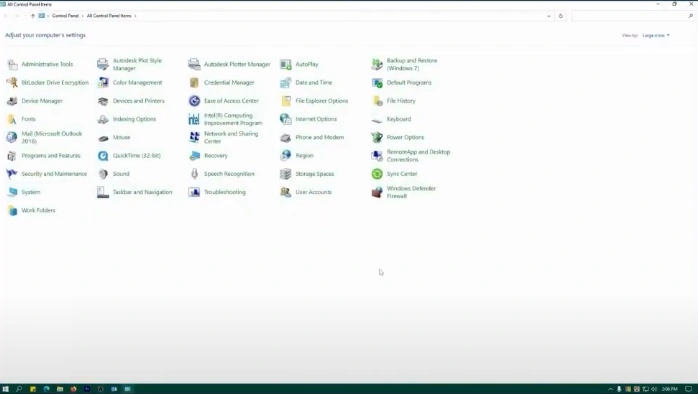Image resolution: width=698 pixels, height=394 pixels.
Task: Show hidden tray icons chevron
Action: pyautogui.click(x=610, y=389)
